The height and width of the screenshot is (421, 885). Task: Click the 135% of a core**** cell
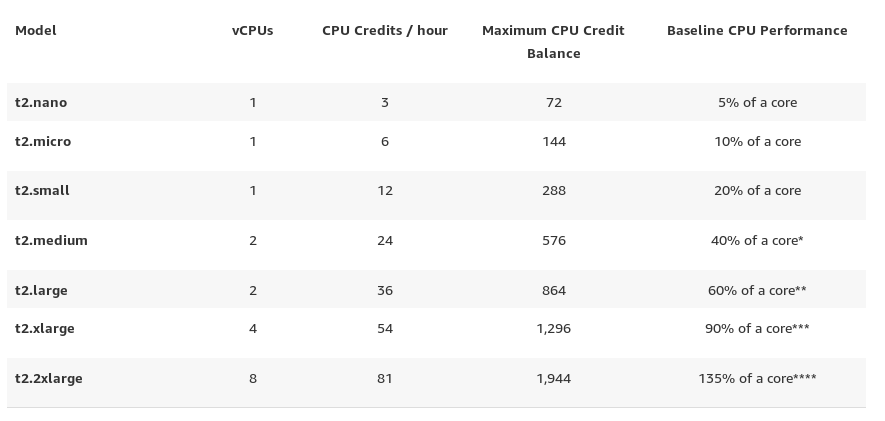(757, 378)
